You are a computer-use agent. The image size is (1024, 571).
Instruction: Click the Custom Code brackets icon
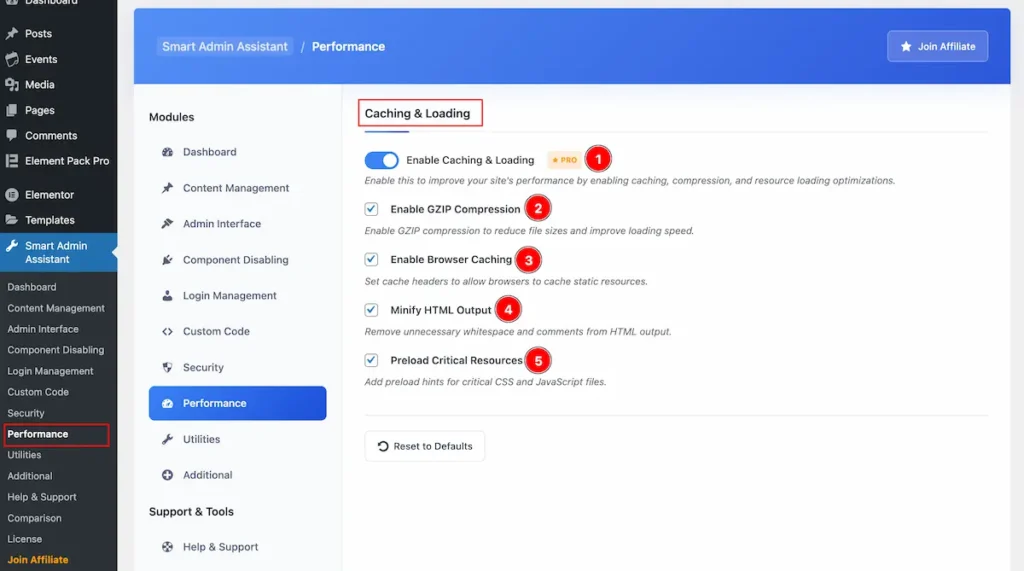(x=167, y=331)
